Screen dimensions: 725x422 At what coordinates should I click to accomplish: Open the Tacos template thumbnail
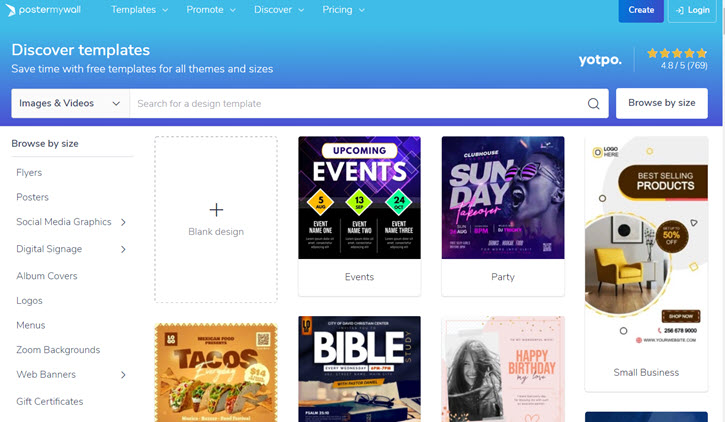tap(216, 373)
